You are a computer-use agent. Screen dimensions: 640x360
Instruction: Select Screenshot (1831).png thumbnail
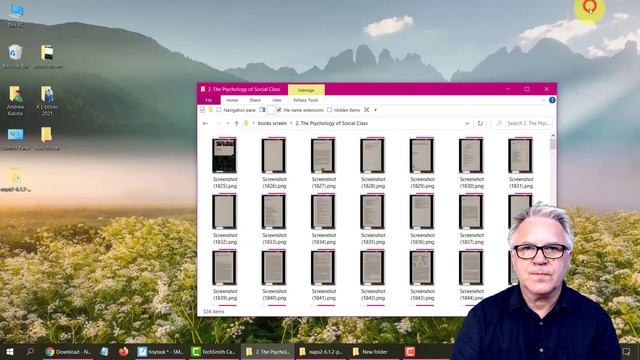coord(521,156)
